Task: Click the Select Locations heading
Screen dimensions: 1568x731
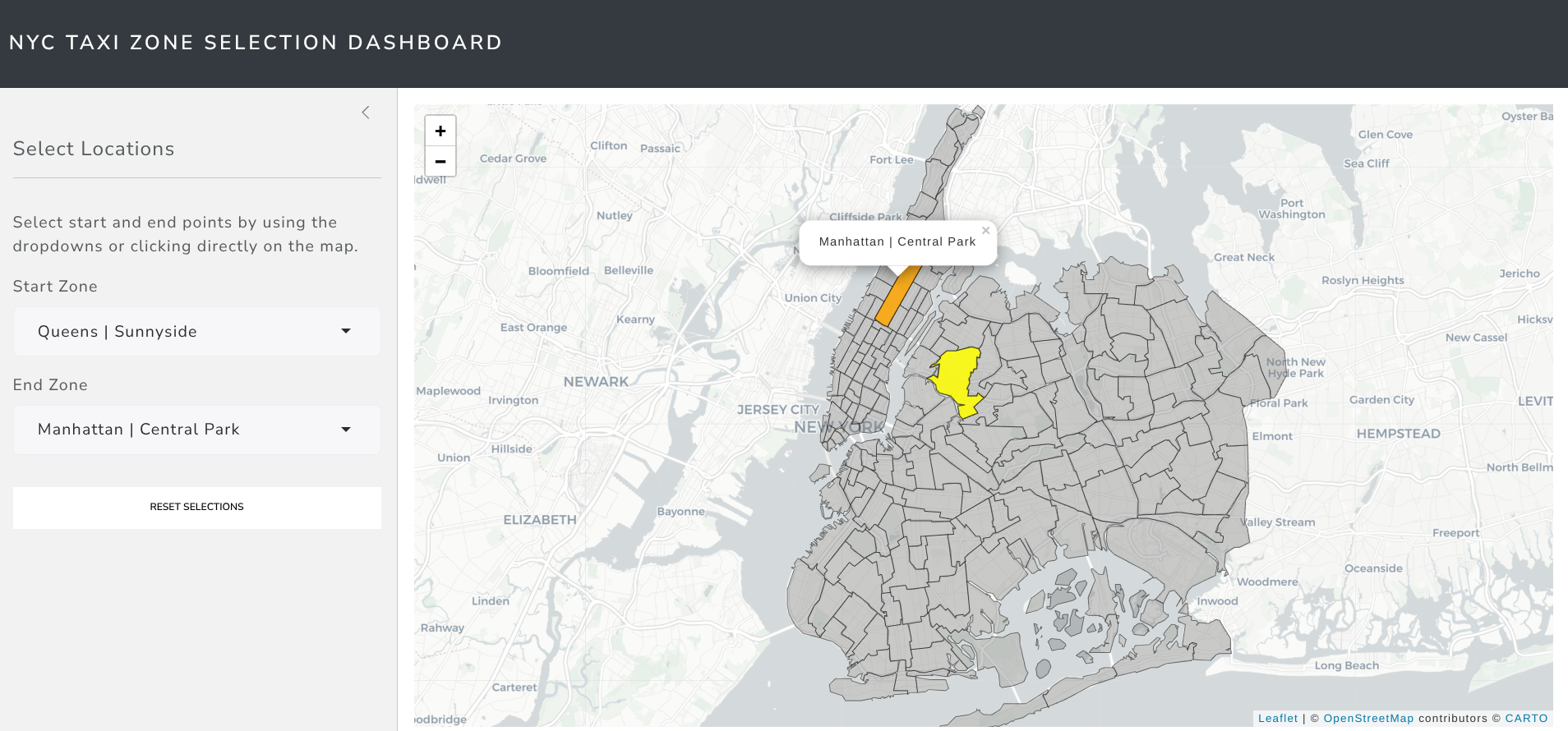Action: pyautogui.click(x=94, y=149)
